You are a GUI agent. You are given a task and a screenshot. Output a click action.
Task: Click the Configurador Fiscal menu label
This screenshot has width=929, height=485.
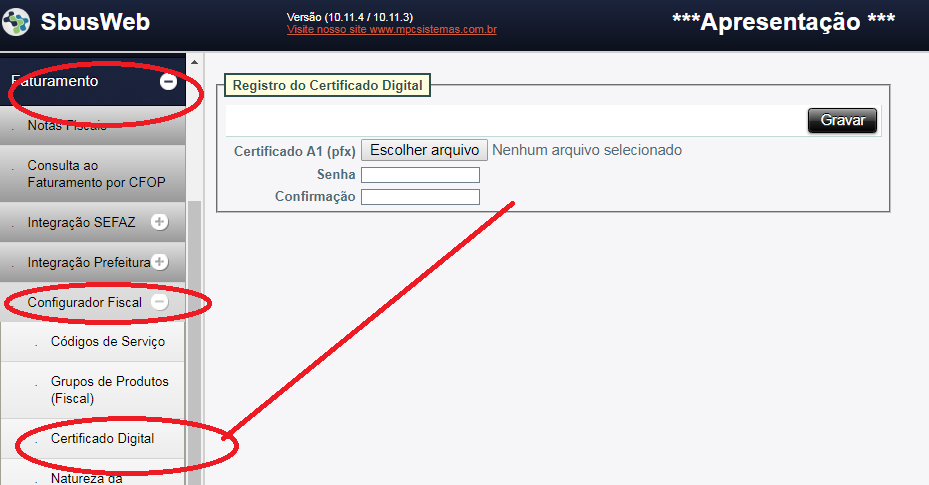(84, 302)
